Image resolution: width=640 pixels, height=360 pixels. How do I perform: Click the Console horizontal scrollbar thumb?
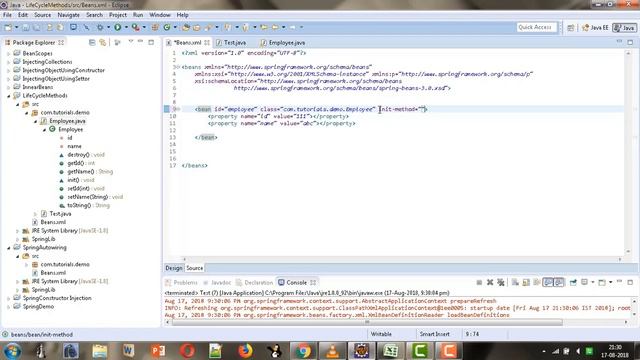[x=367, y=322]
